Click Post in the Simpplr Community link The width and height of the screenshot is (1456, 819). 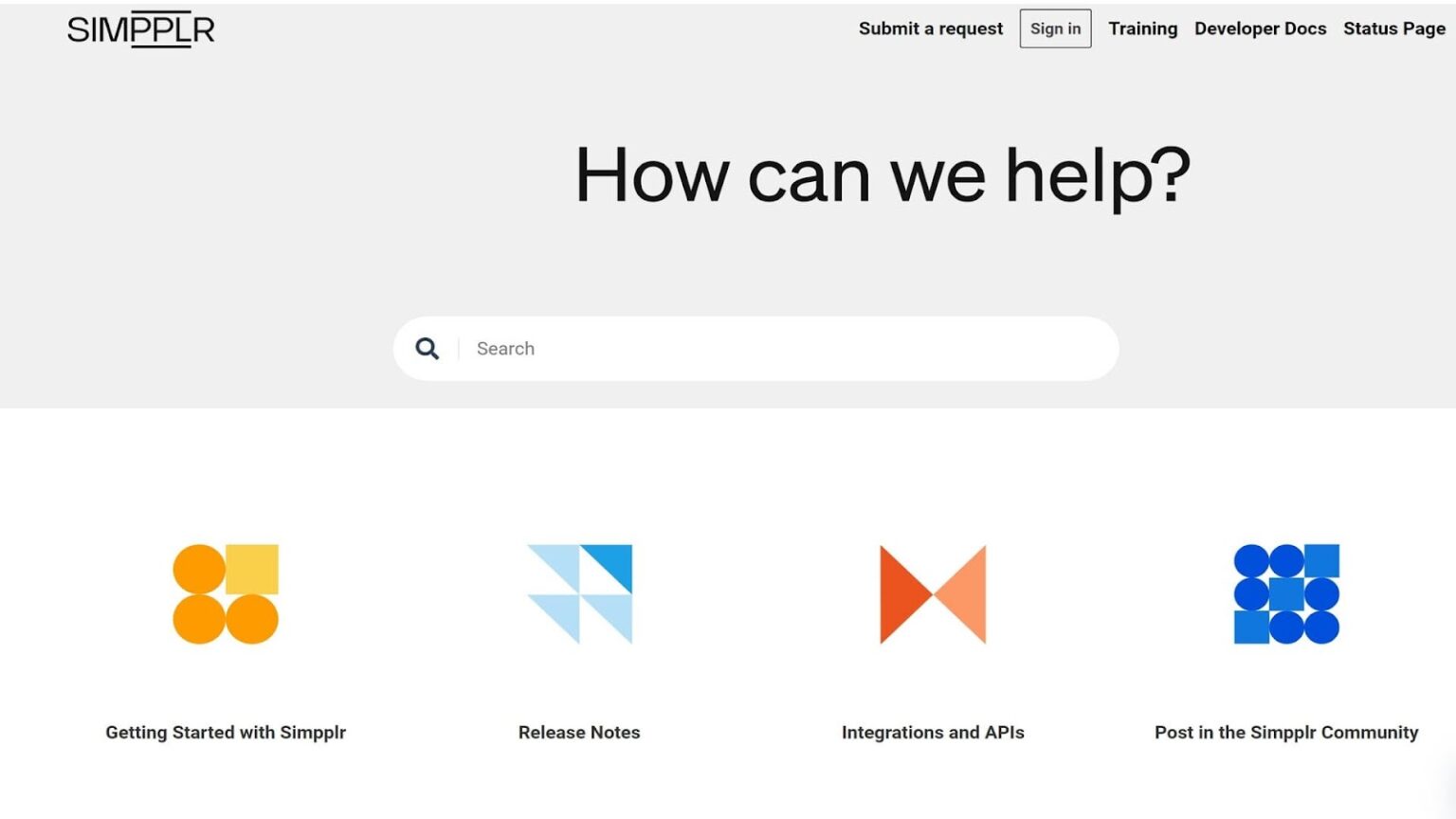tap(1285, 732)
